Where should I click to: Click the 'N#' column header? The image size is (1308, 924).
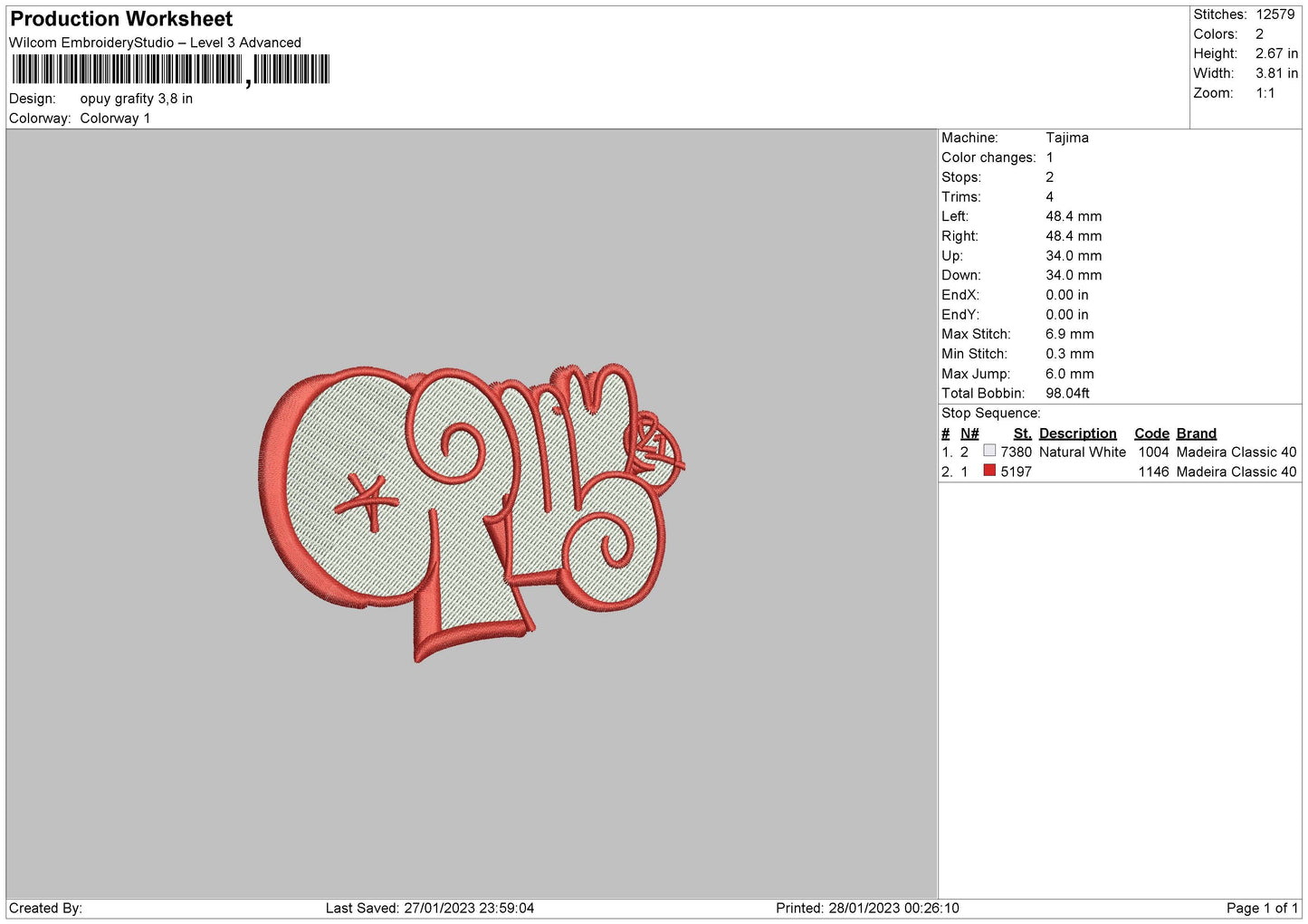969,433
